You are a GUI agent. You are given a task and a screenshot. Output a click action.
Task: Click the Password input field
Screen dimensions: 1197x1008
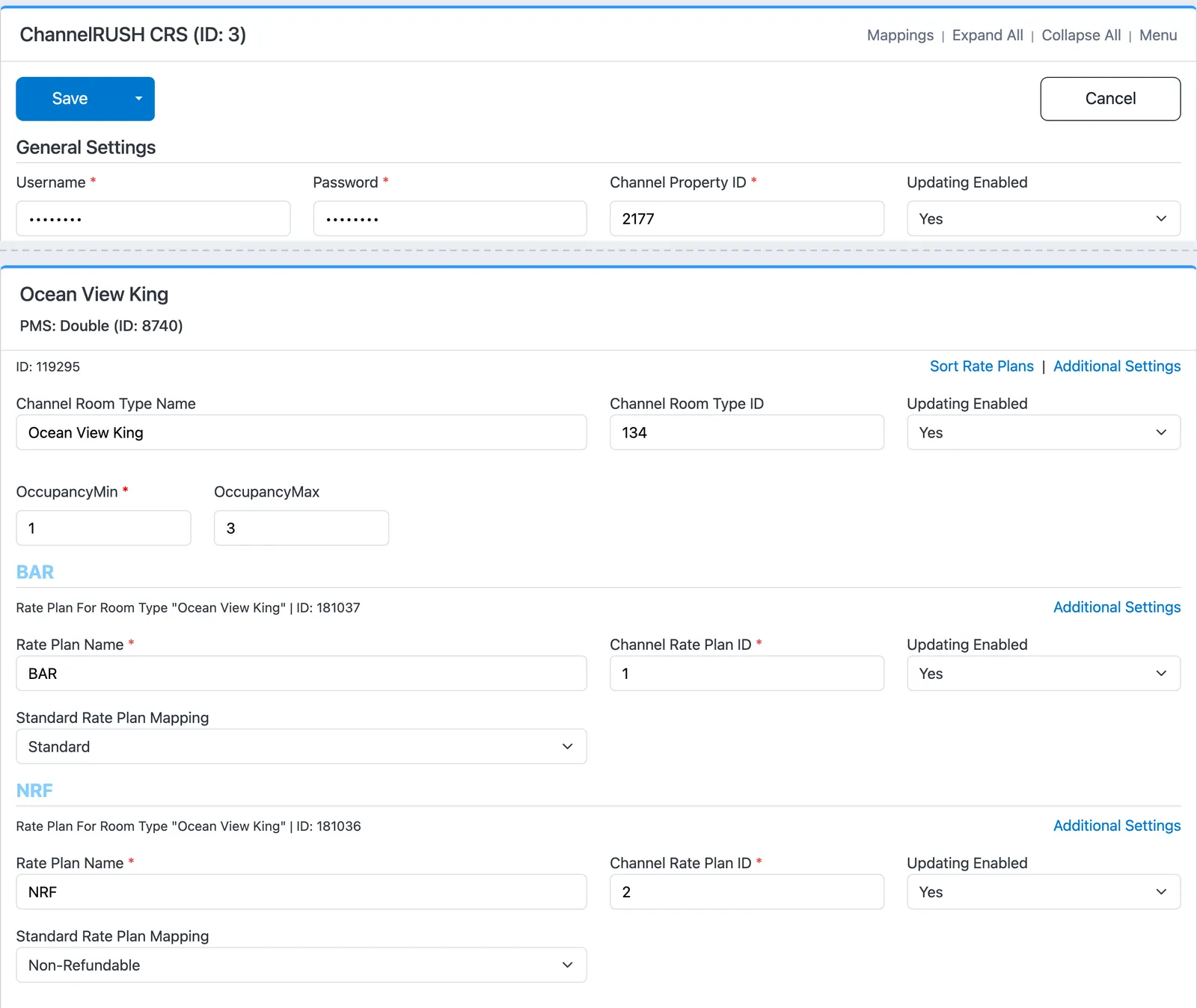click(x=450, y=218)
